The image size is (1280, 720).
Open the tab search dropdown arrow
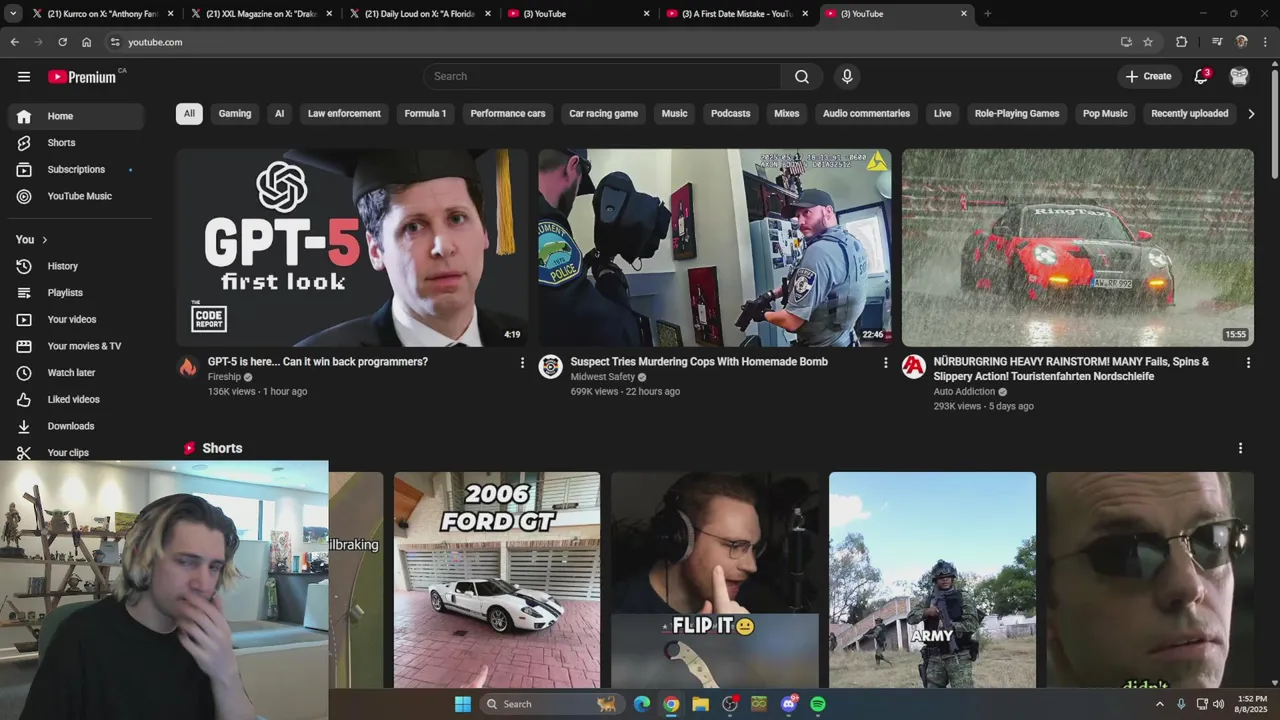tap(13, 14)
